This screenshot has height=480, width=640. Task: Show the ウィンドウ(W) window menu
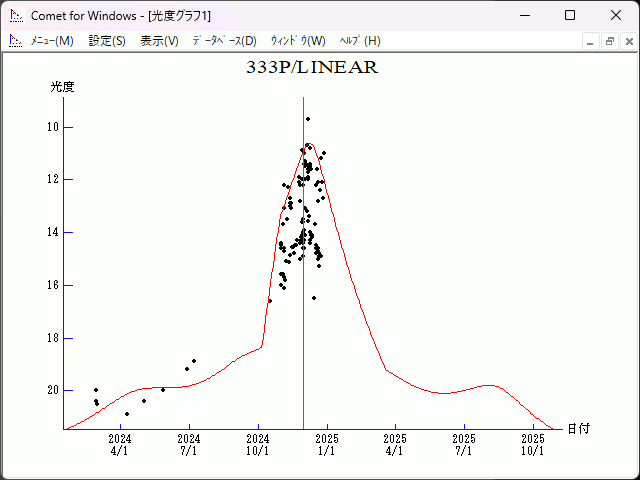pyautogui.click(x=298, y=41)
